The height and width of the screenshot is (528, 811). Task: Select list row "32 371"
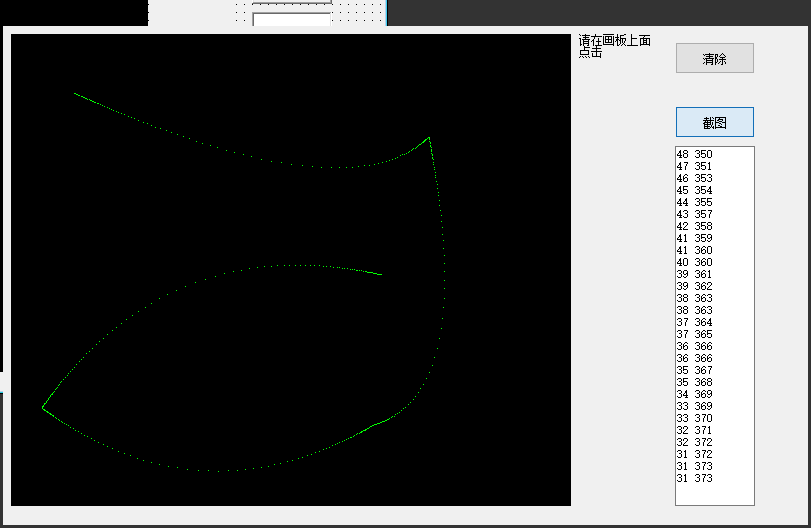point(714,430)
